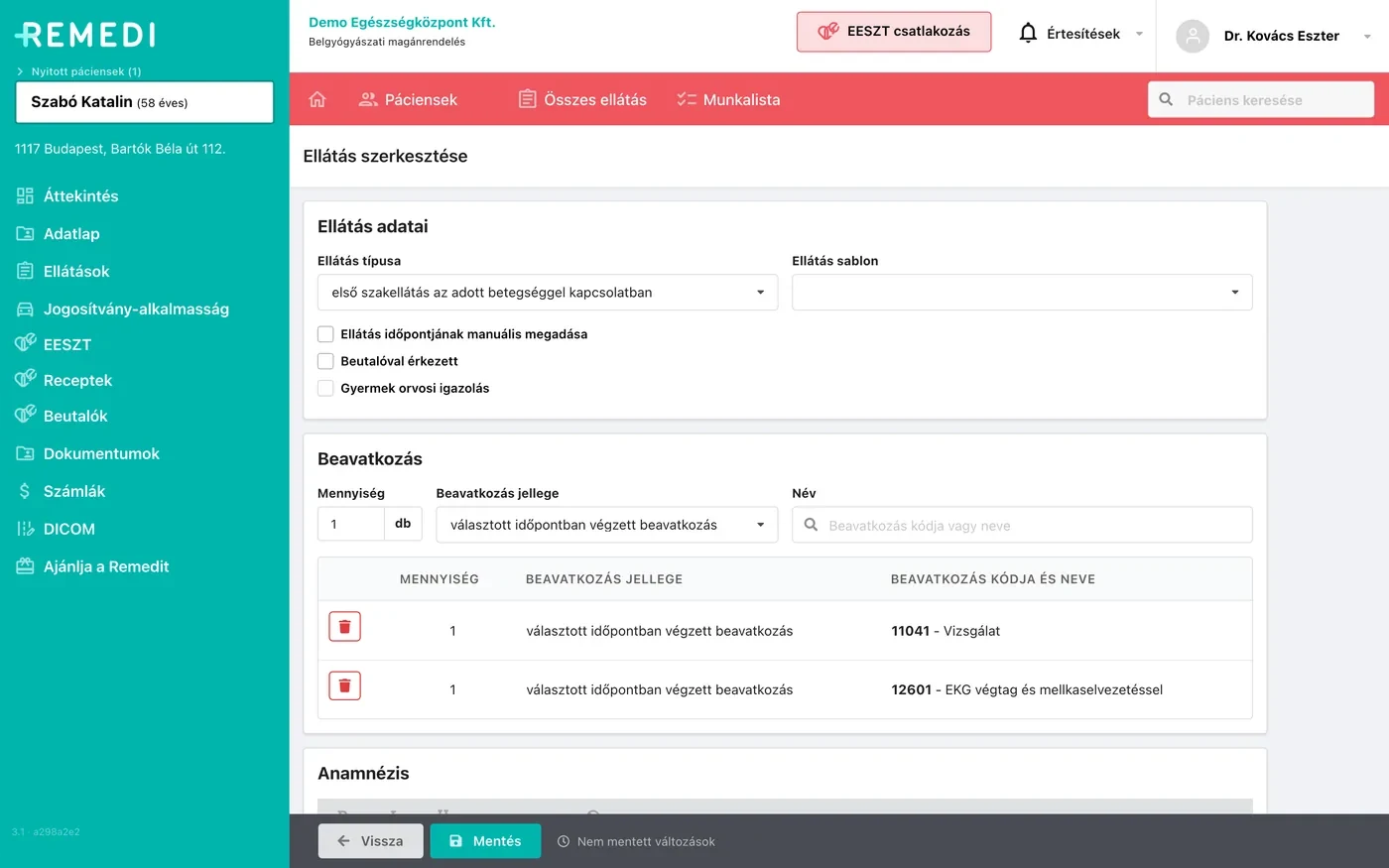
Task: Click the user avatar icon
Action: 1193,36
